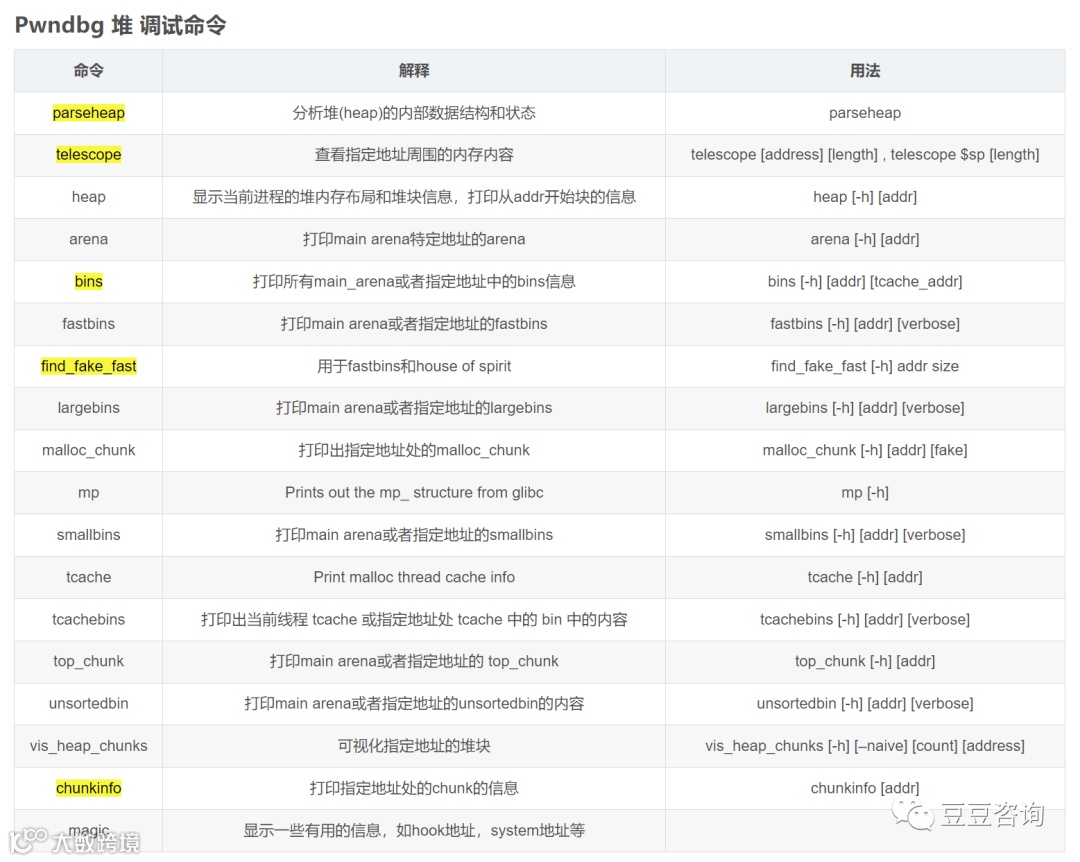The image size is (1080, 862).
Task: Click usage 'vis_heap_chunks [-h] [–naive] [count] [address]'
Action: pos(864,746)
